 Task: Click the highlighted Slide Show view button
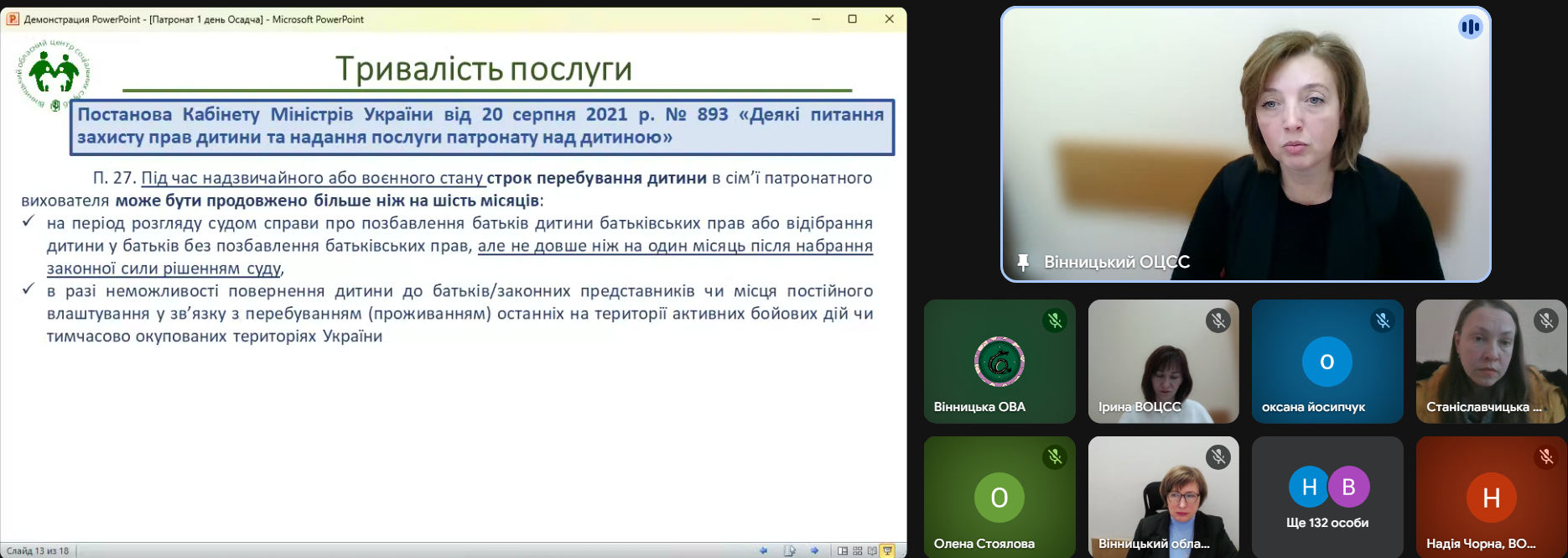click(x=887, y=550)
